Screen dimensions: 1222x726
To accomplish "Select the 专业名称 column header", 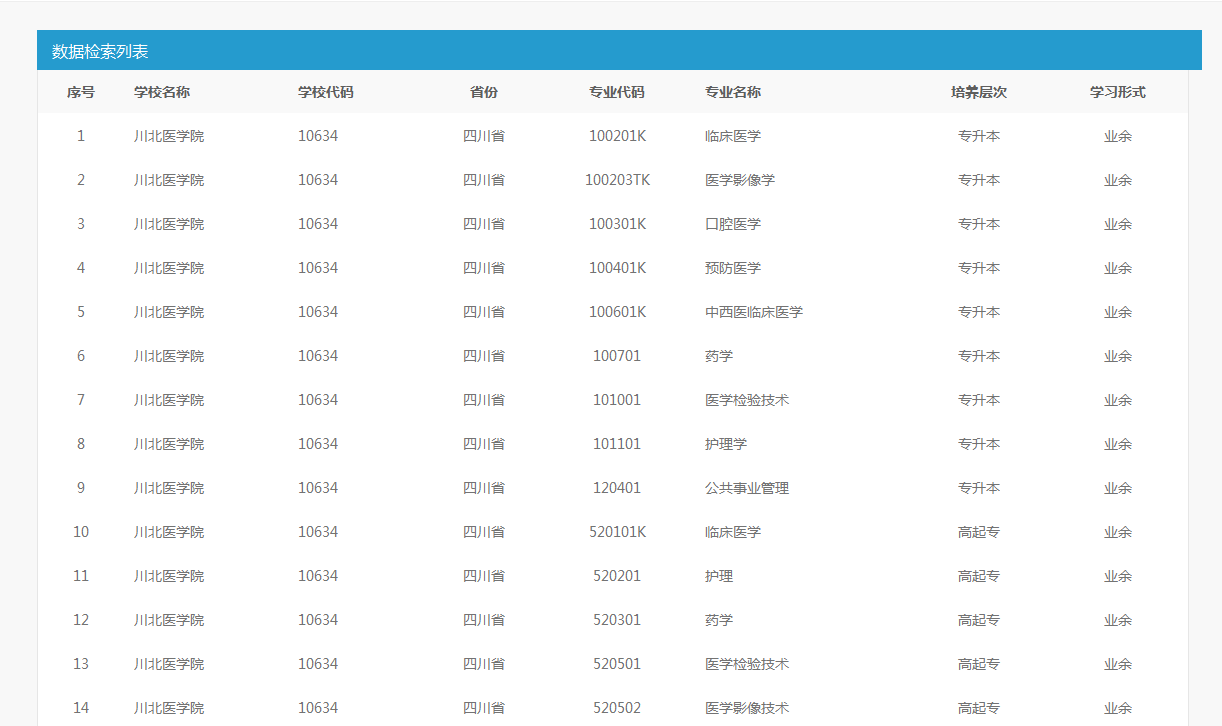I will [x=732, y=92].
